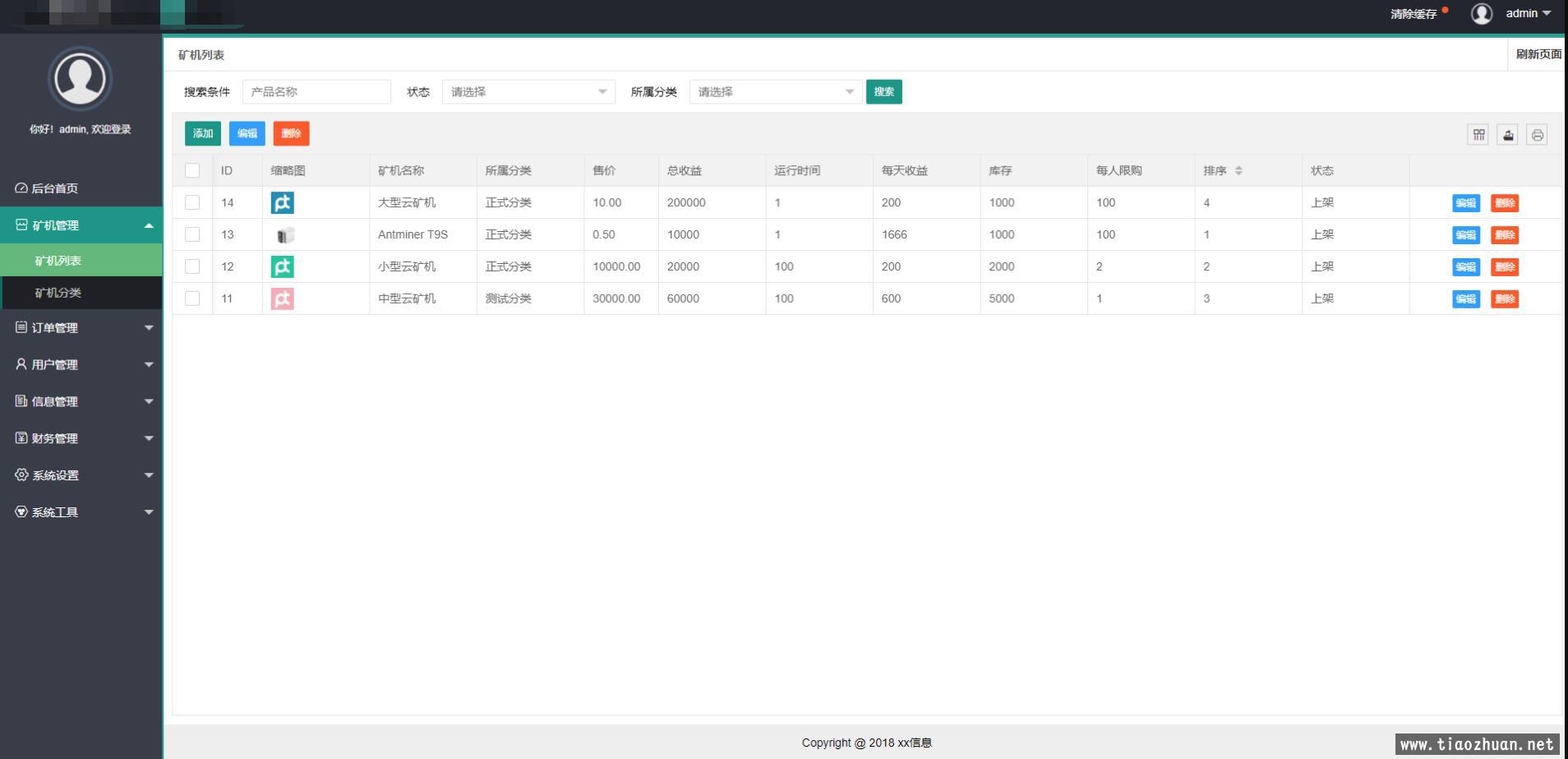Sort by 排序 column arrows

1238,171
